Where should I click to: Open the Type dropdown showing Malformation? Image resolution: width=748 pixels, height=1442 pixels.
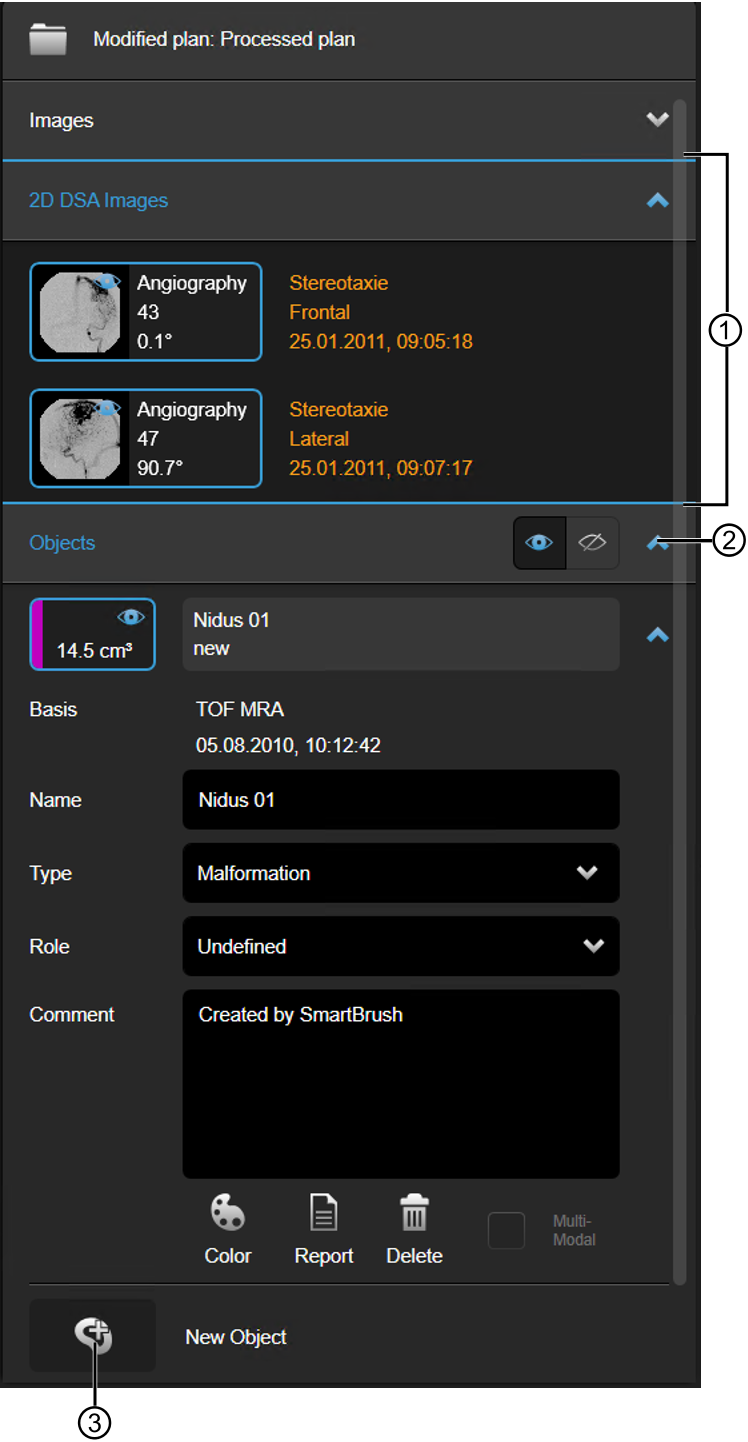401,873
